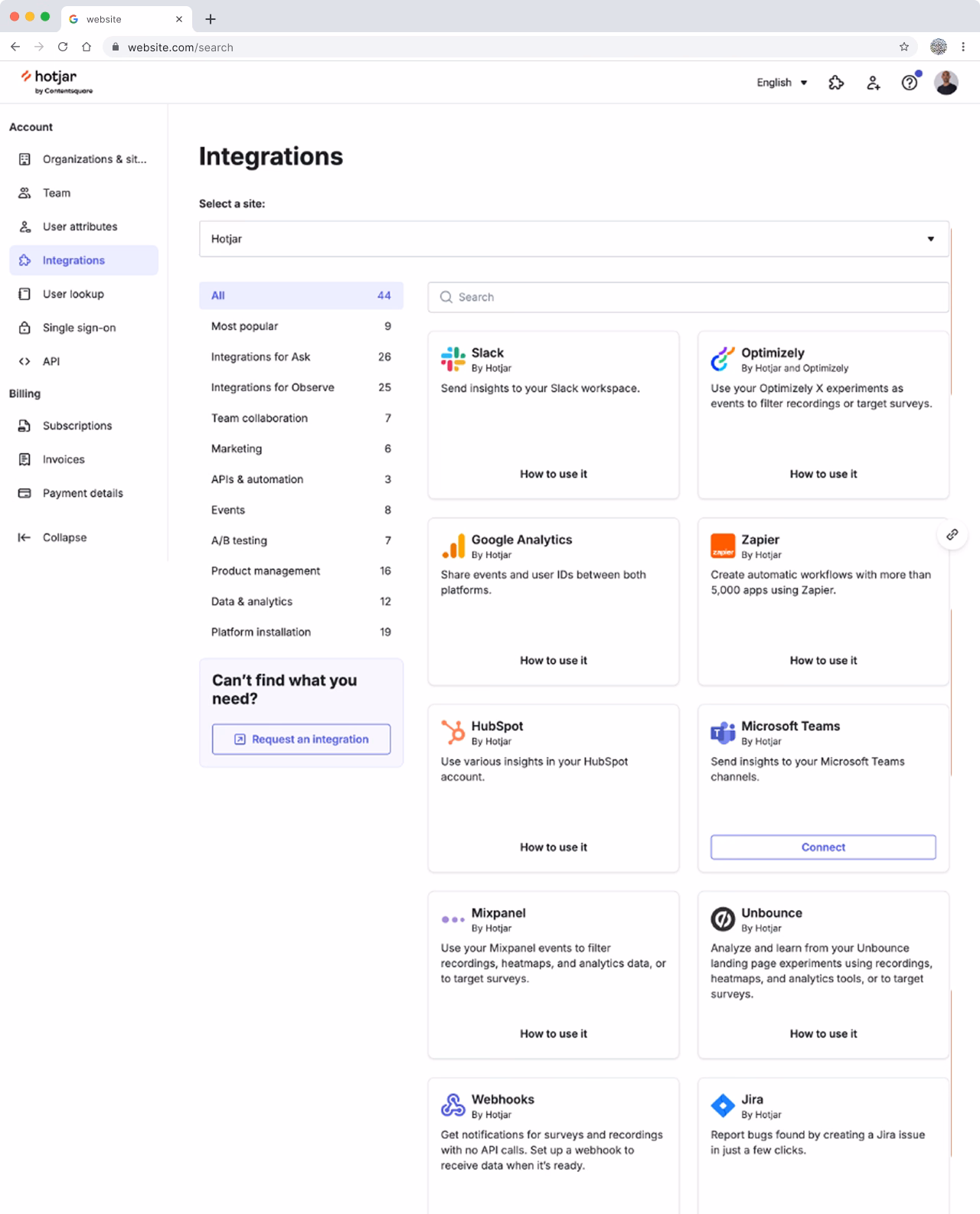Click the Jira card title

tap(752, 1099)
